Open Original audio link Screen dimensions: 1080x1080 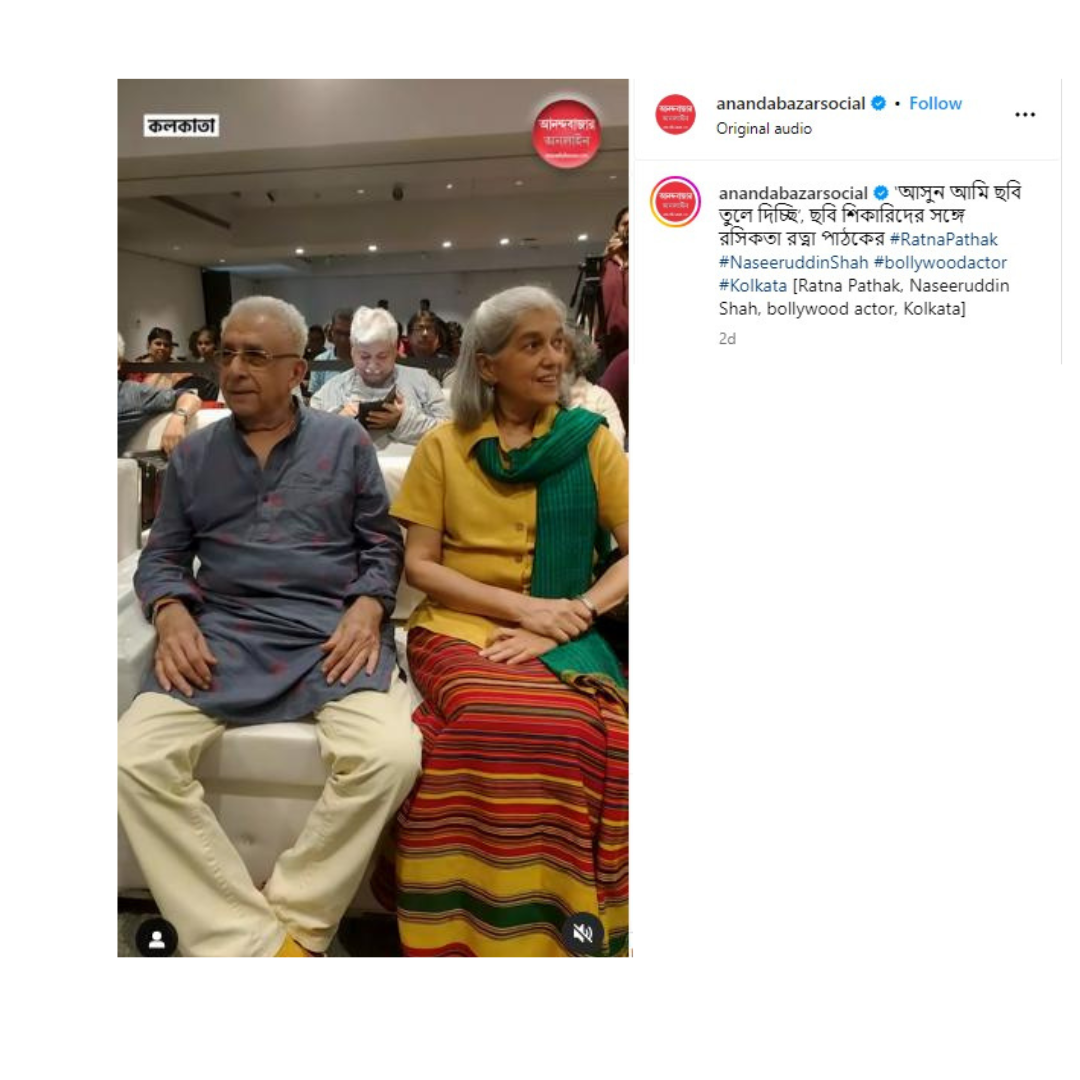click(x=763, y=129)
